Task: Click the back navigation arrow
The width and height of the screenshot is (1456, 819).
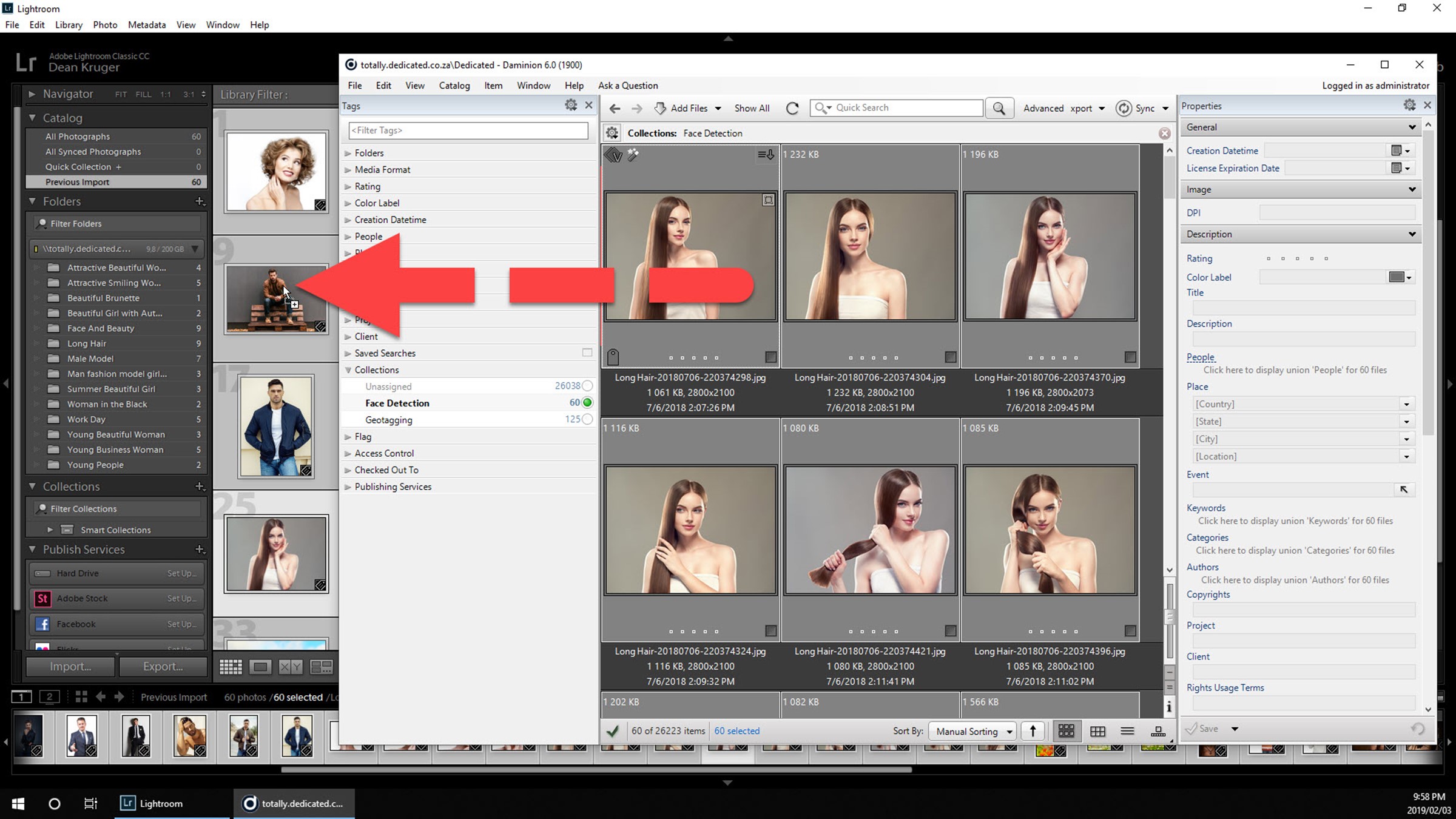Action: [615, 108]
